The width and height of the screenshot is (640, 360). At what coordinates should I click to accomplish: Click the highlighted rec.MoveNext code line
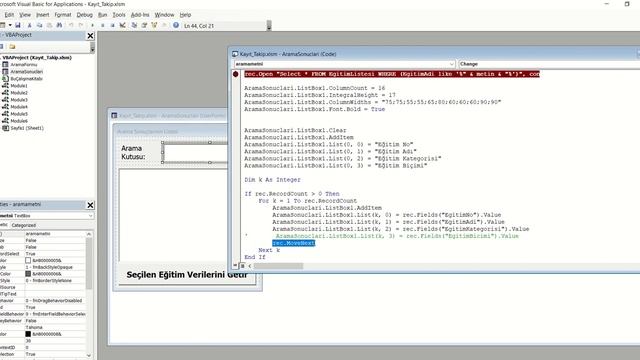coord(293,243)
